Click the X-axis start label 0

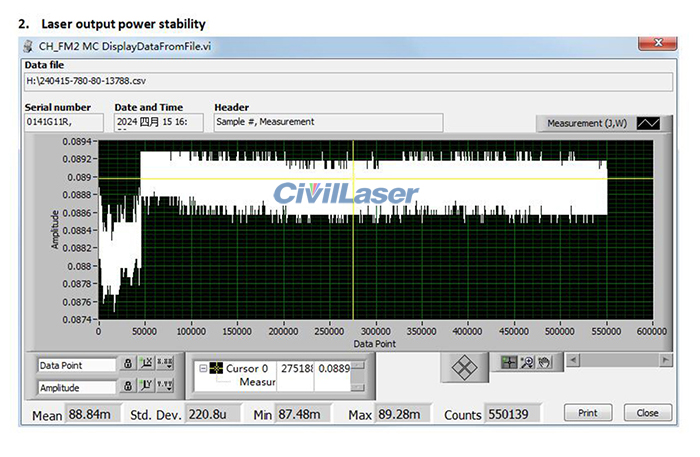pyautogui.click(x=98, y=332)
